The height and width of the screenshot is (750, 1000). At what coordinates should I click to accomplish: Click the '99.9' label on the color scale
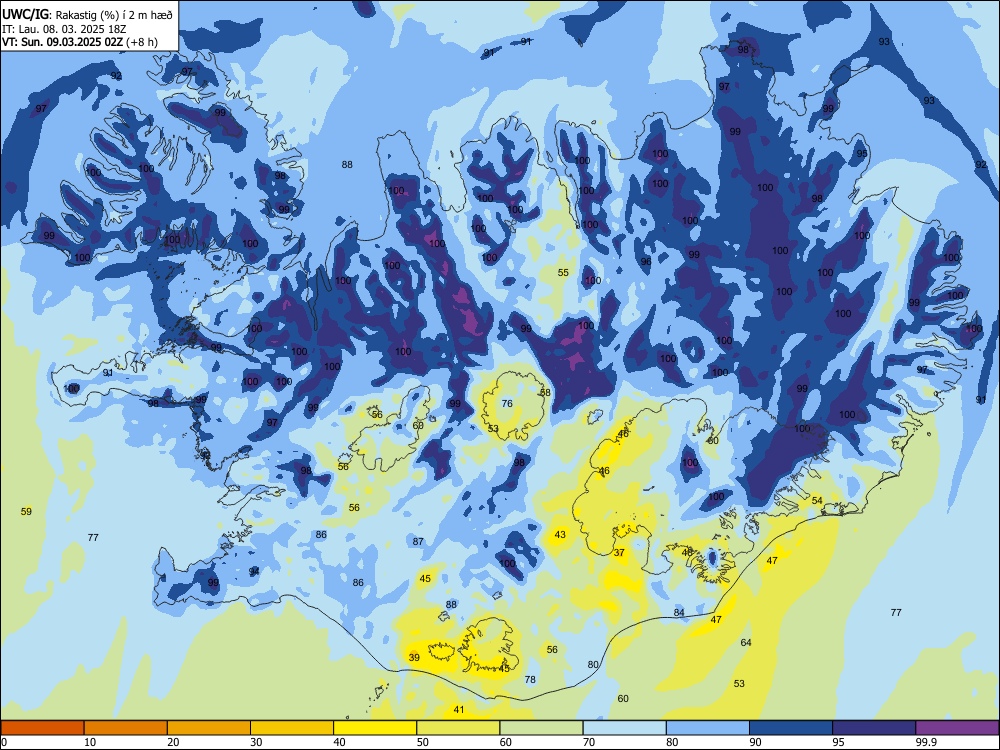(x=925, y=742)
